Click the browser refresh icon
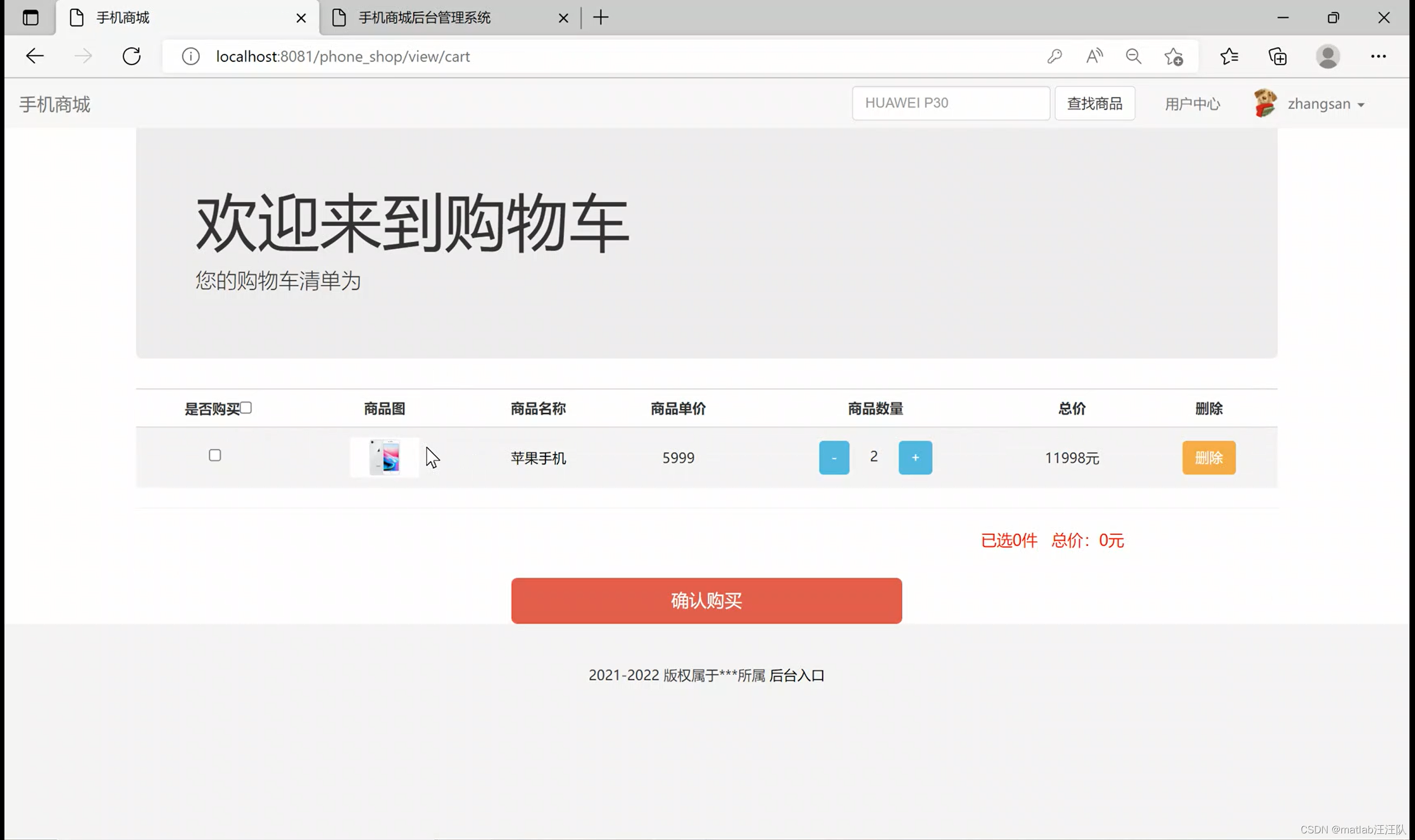 (132, 56)
